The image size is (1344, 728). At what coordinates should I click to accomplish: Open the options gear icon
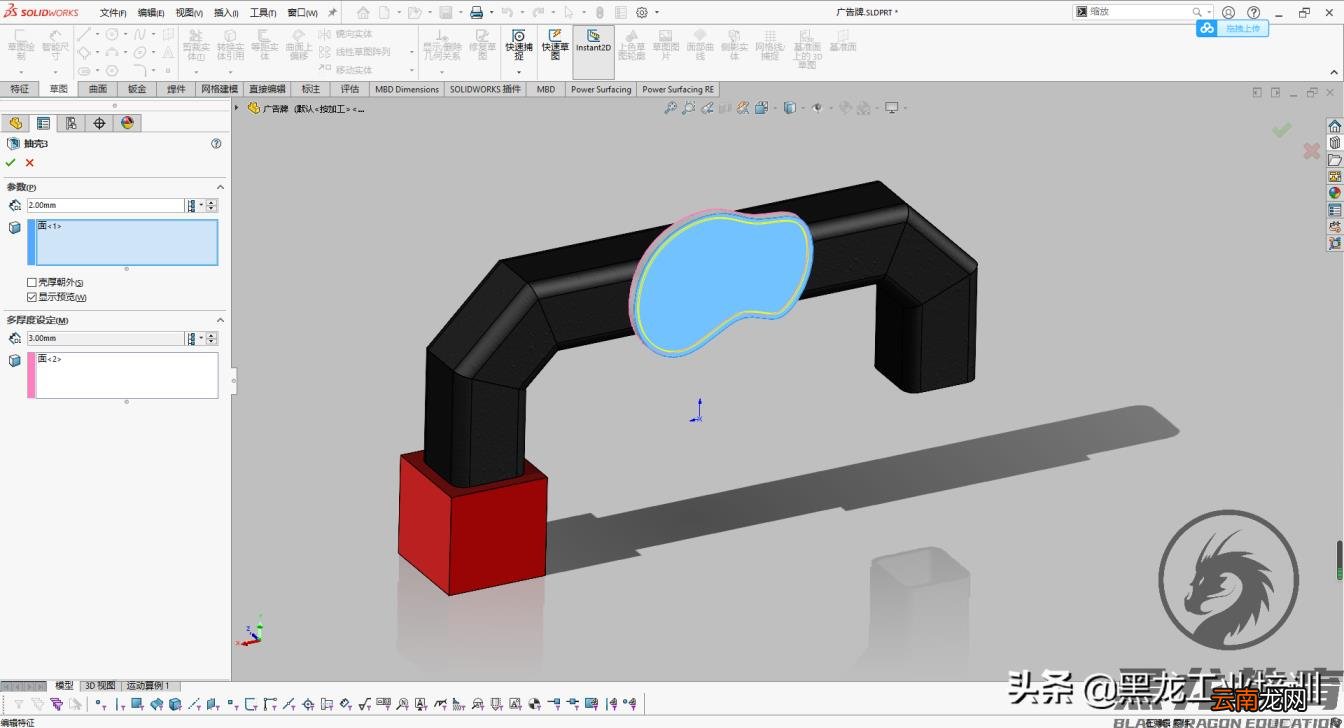[642, 13]
